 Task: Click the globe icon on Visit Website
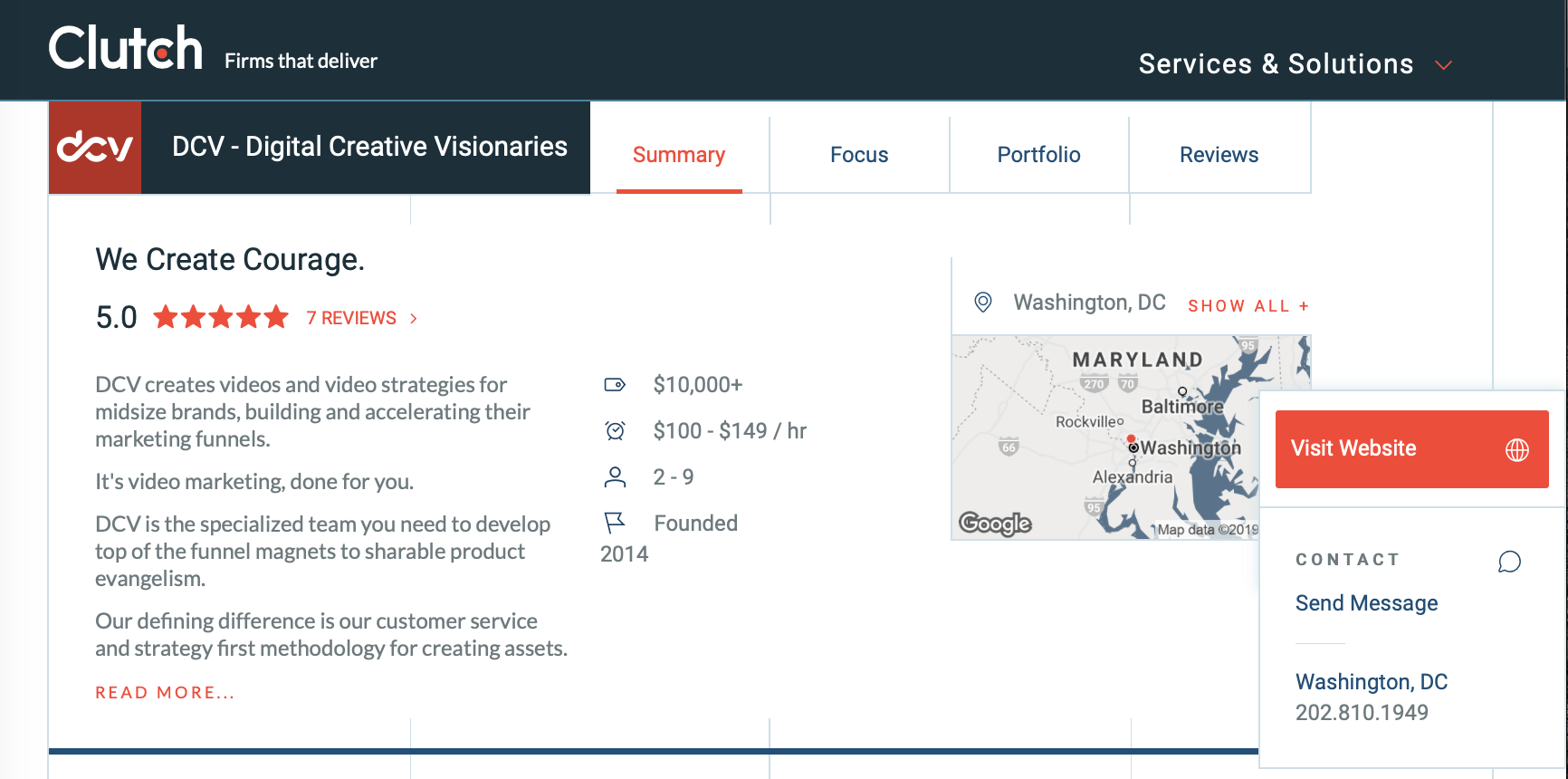pos(1517,449)
